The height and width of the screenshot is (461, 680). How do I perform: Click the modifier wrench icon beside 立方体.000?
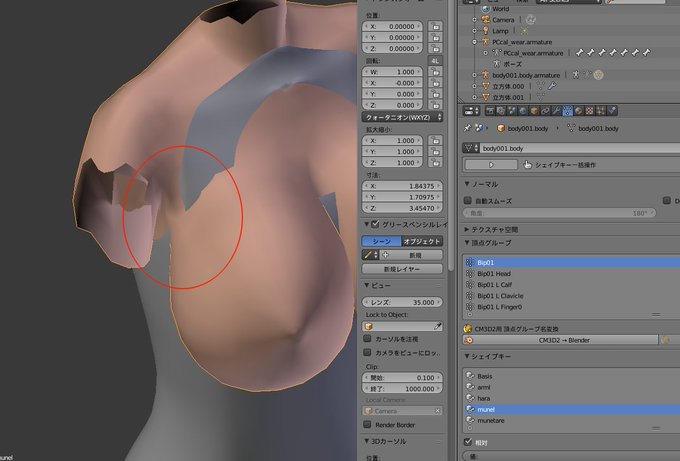pos(552,86)
